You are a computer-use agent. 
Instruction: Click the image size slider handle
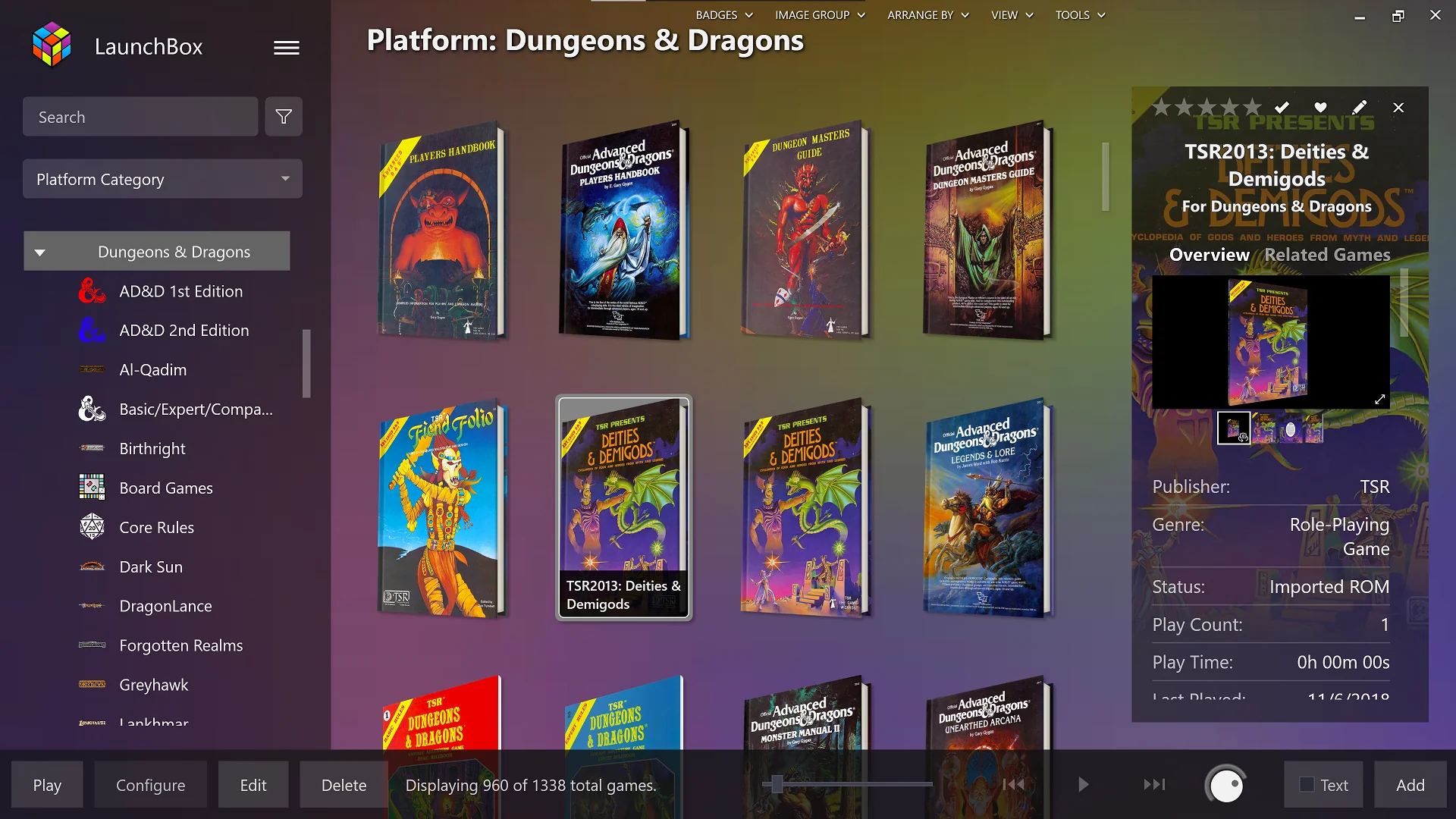pos(777,784)
